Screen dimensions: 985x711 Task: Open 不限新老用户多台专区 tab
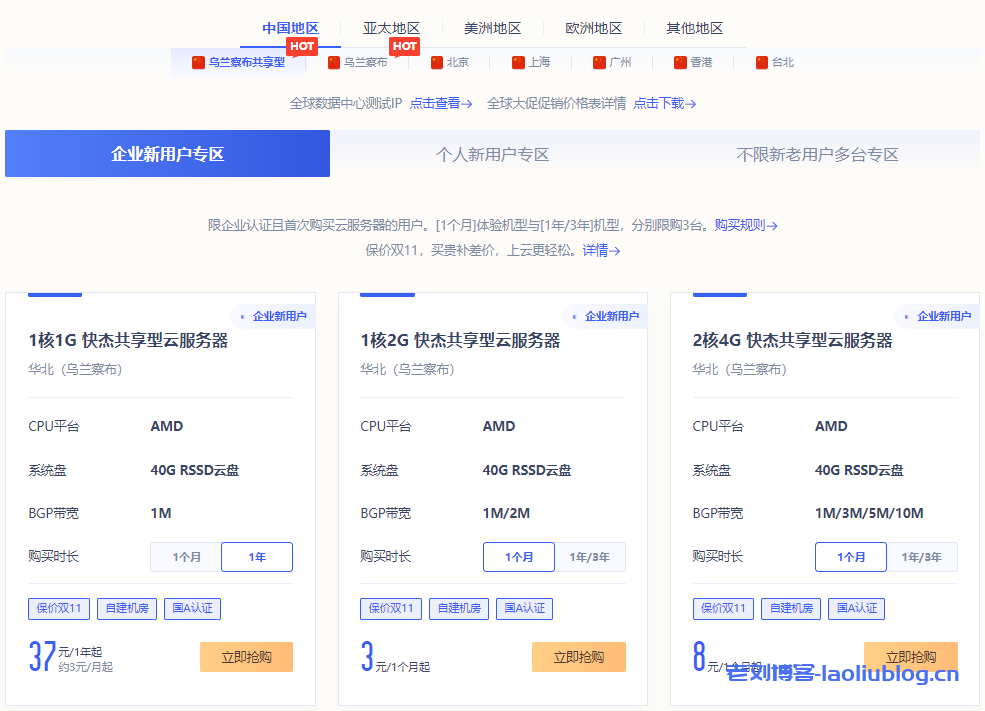[817, 154]
